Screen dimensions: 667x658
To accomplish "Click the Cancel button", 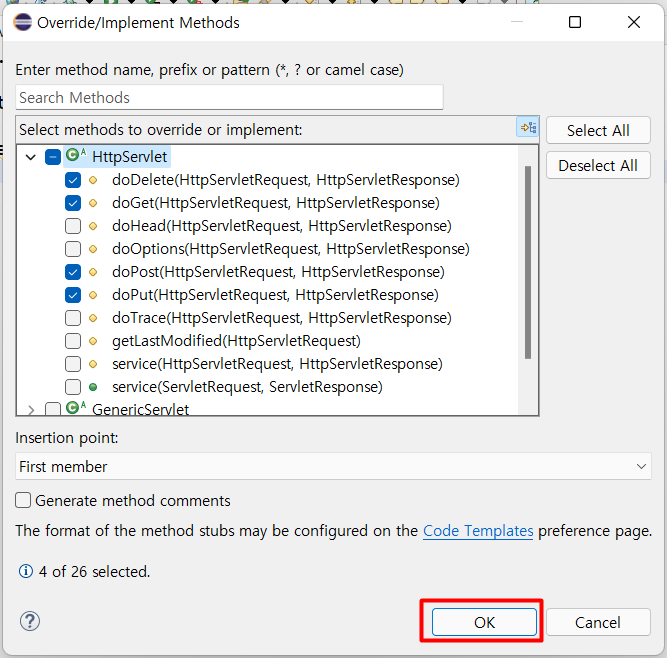I will pyautogui.click(x=598, y=622).
